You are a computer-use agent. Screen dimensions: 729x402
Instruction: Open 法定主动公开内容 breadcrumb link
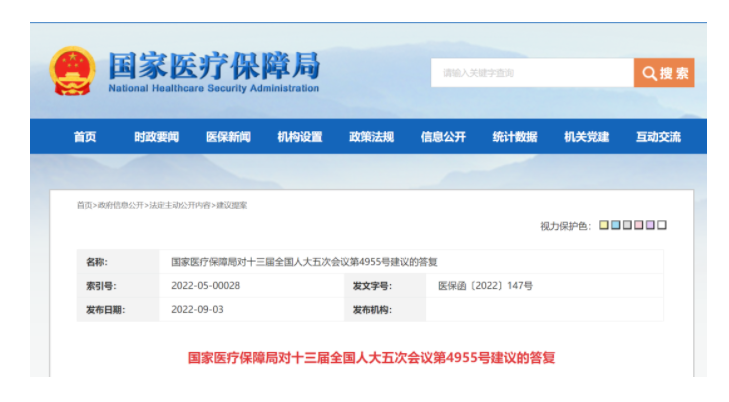179,205
